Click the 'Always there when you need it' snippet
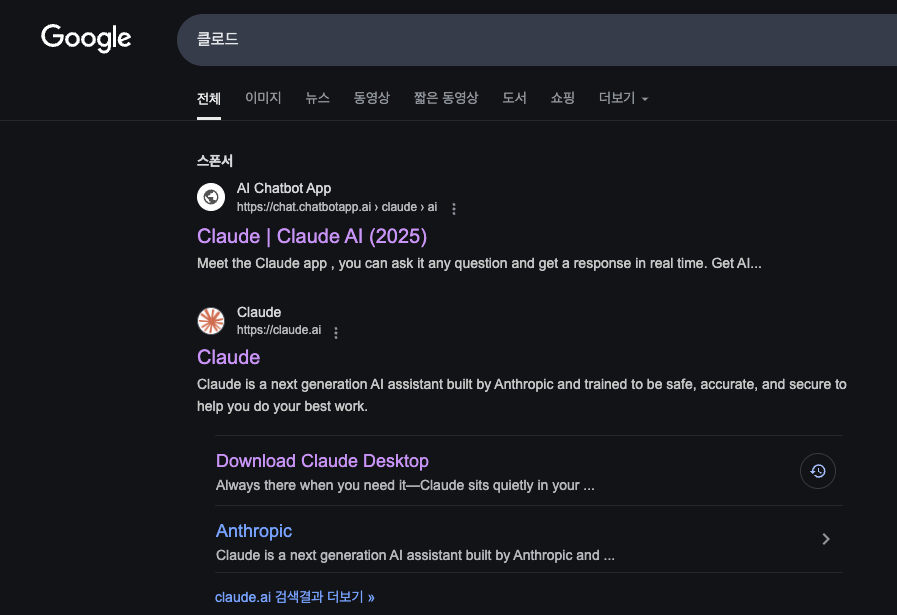The height and width of the screenshot is (615, 897). (405, 486)
